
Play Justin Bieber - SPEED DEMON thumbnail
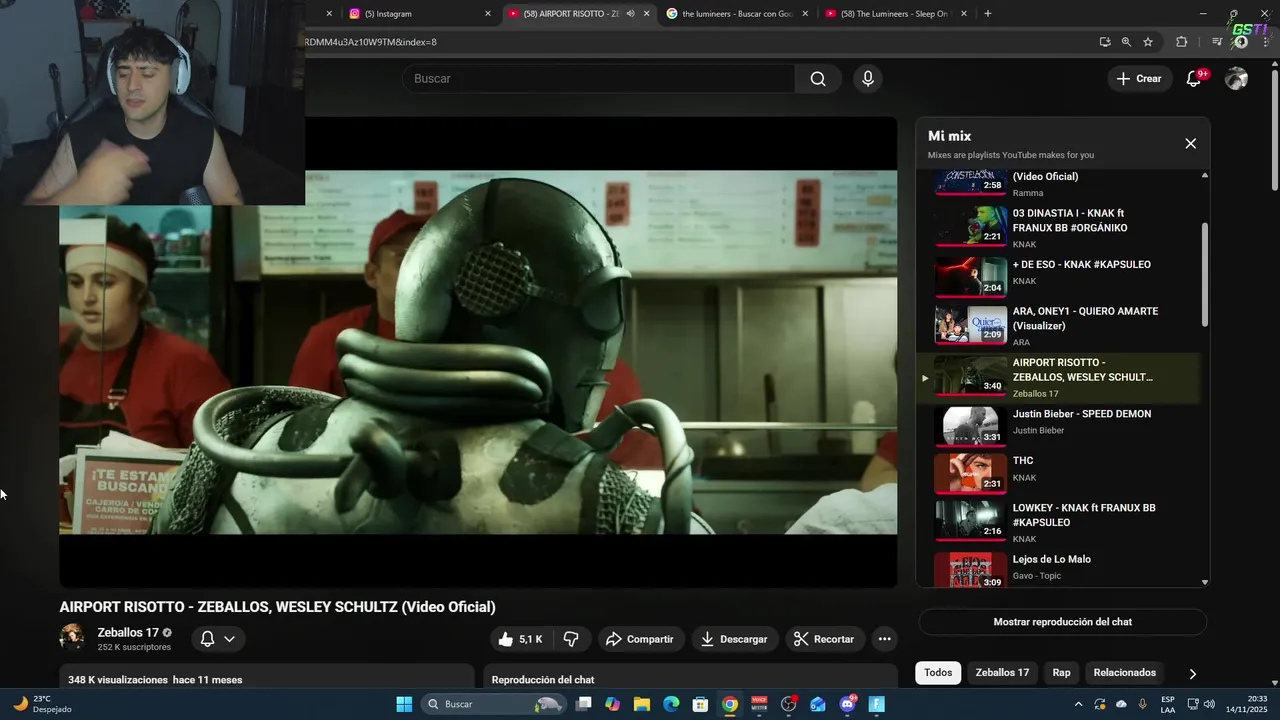971,426
